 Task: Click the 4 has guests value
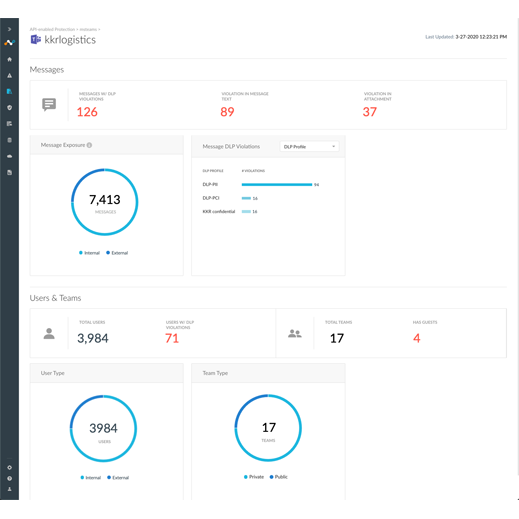(417, 338)
